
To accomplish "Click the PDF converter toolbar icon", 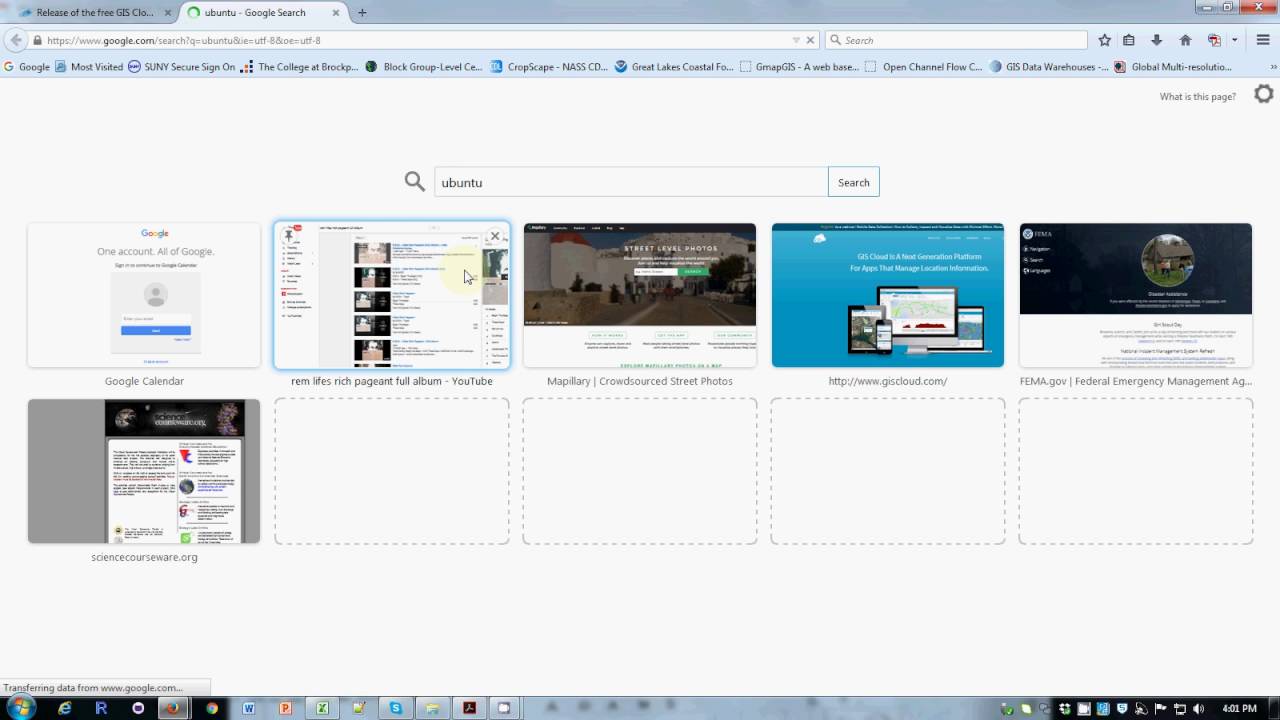I will (1214, 40).
